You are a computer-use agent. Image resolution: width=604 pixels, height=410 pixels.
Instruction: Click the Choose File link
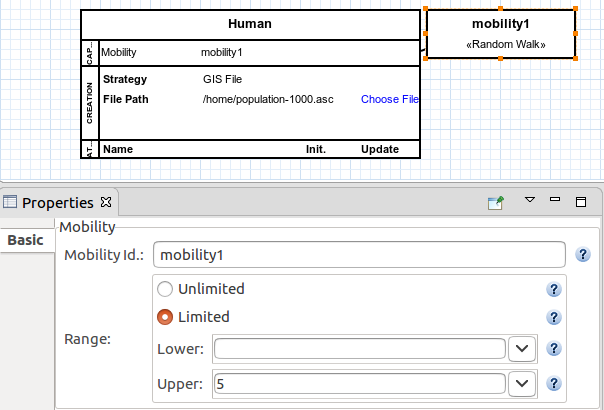(390, 99)
